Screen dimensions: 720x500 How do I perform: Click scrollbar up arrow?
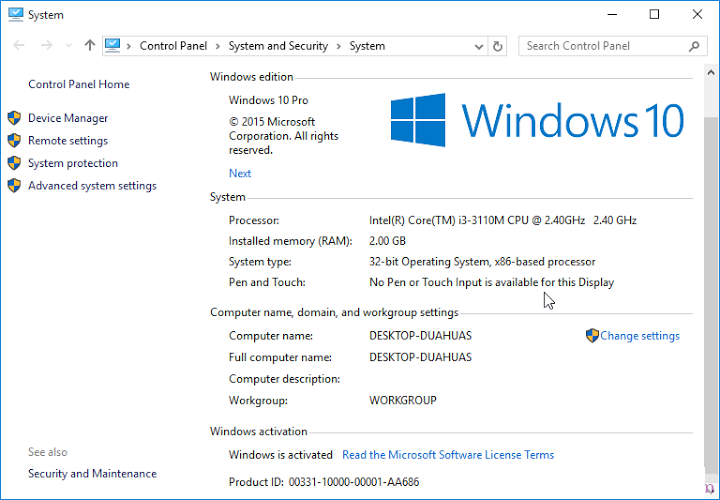pyautogui.click(x=711, y=73)
